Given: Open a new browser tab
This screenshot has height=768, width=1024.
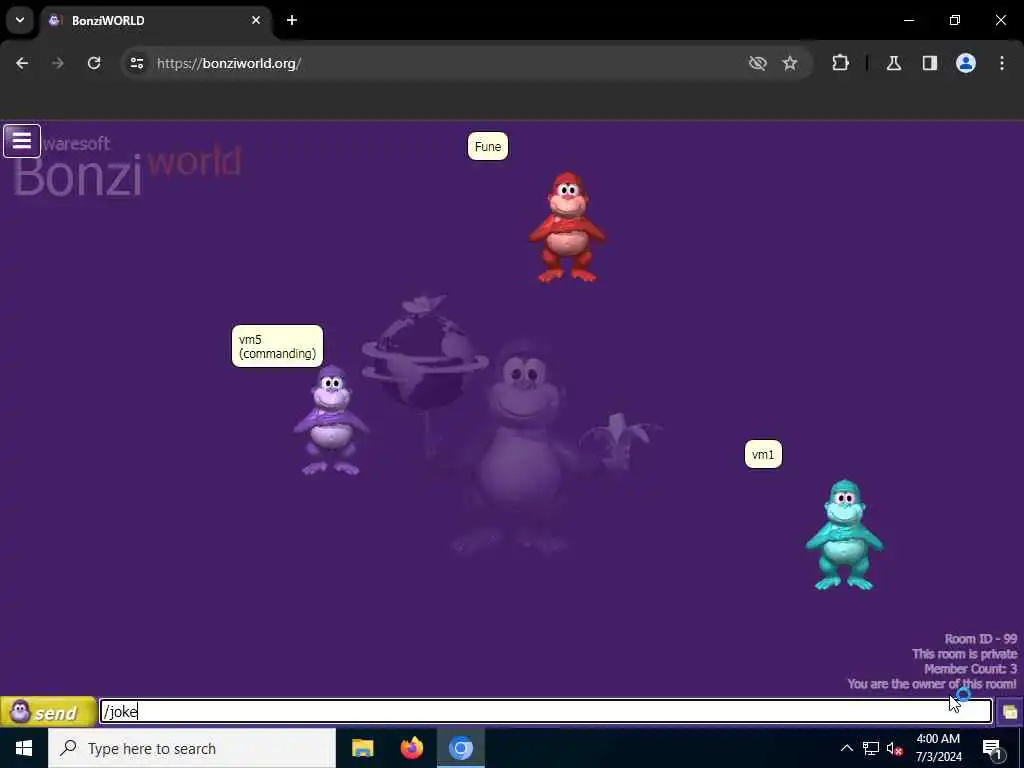Looking at the screenshot, I should 292,20.
